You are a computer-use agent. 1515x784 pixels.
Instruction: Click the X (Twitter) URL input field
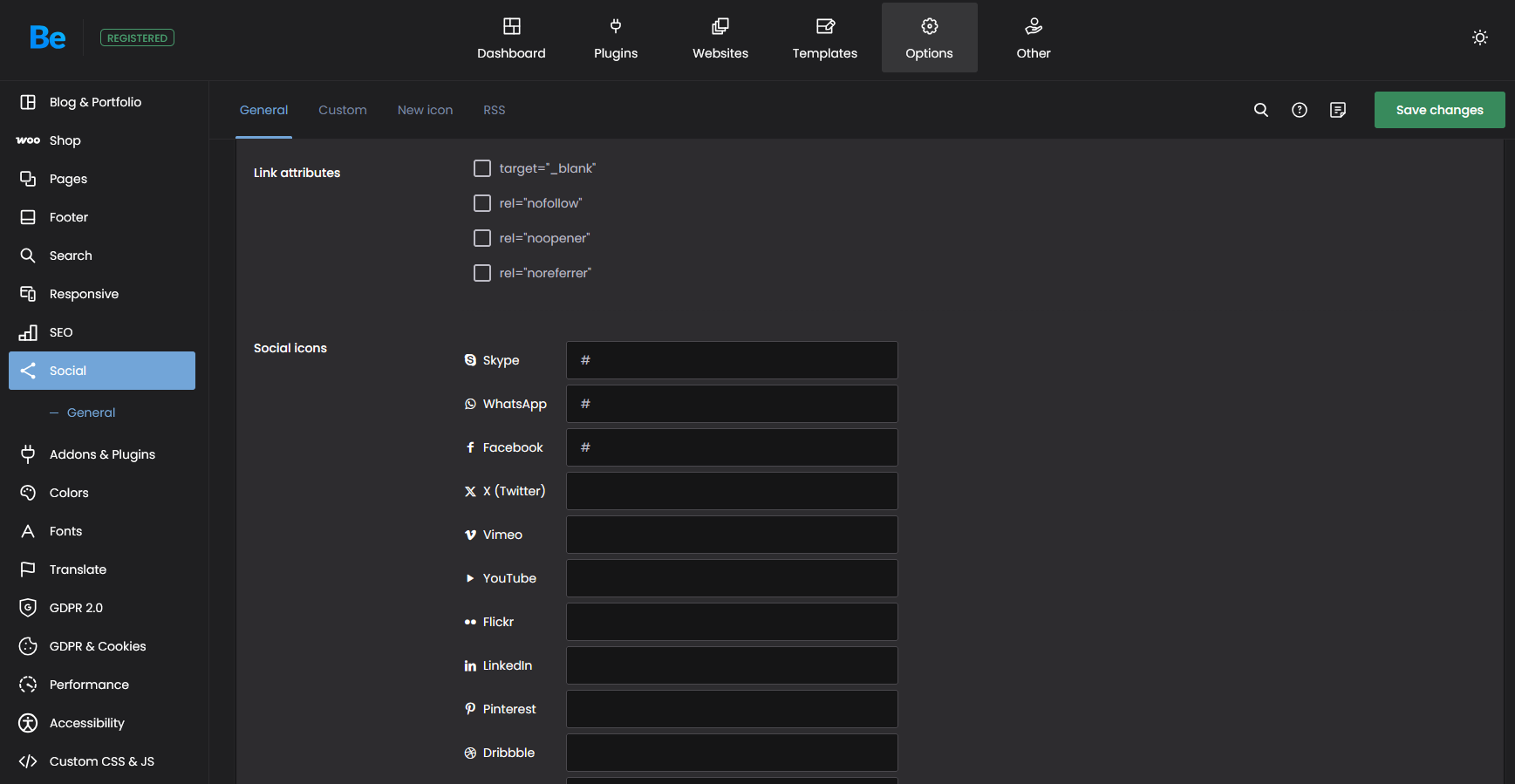(x=731, y=491)
